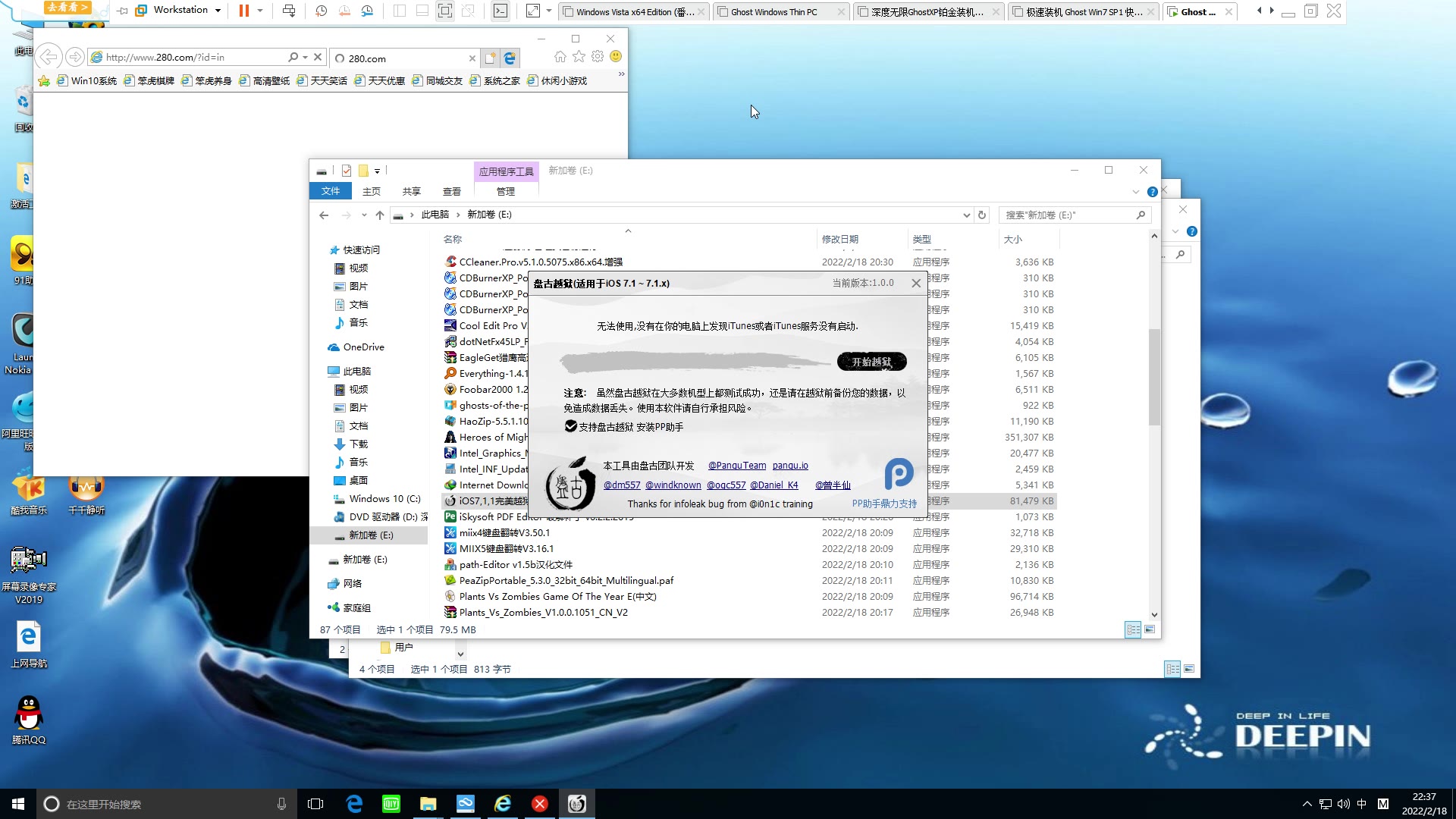The width and height of the screenshot is (1456, 819).
Task: Expand the Explorer ribbon with the chevron
Action: pyautogui.click(x=1135, y=192)
